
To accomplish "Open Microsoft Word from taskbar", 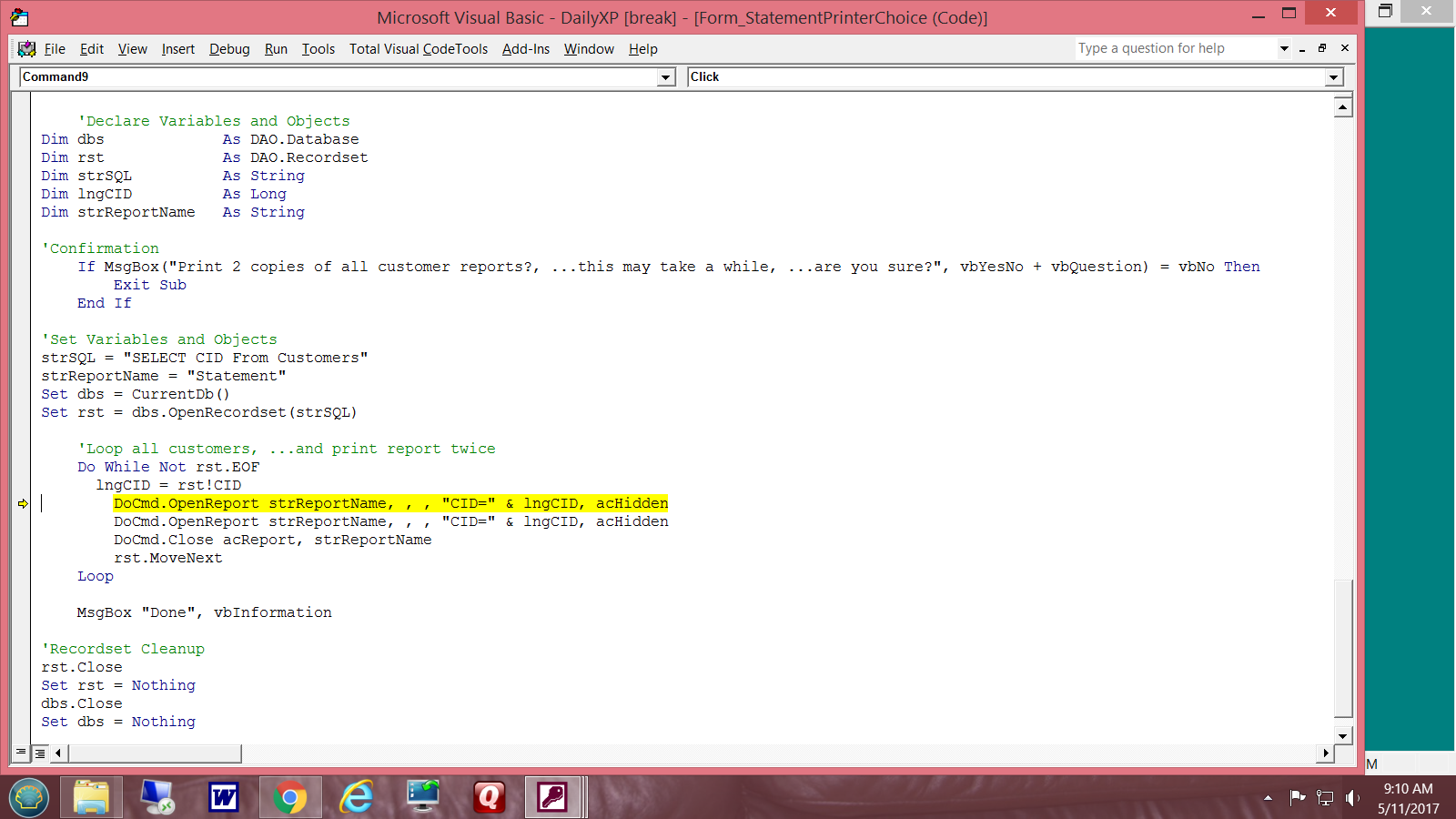I will [x=224, y=797].
